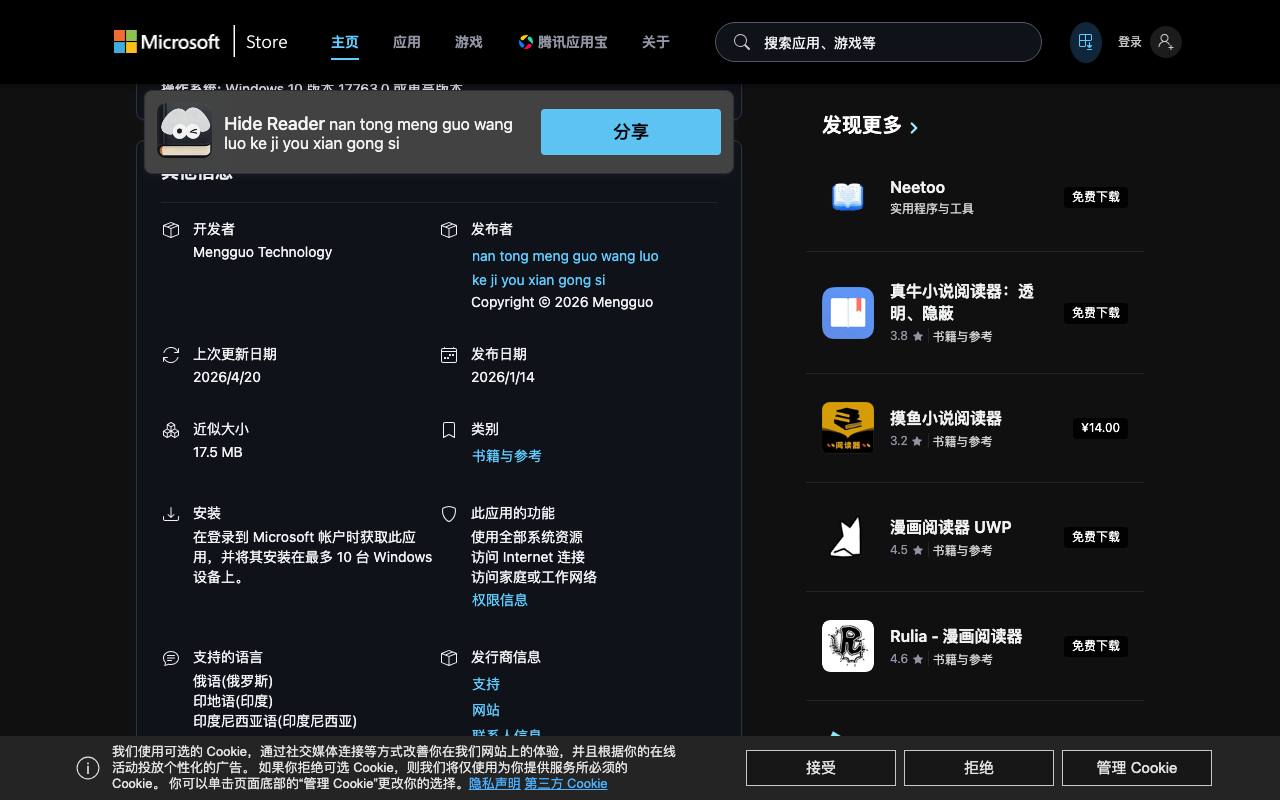Open the 真牛小说阅读器：透明、隐蔽 title

pyautogui.click(x=962, y=302)
